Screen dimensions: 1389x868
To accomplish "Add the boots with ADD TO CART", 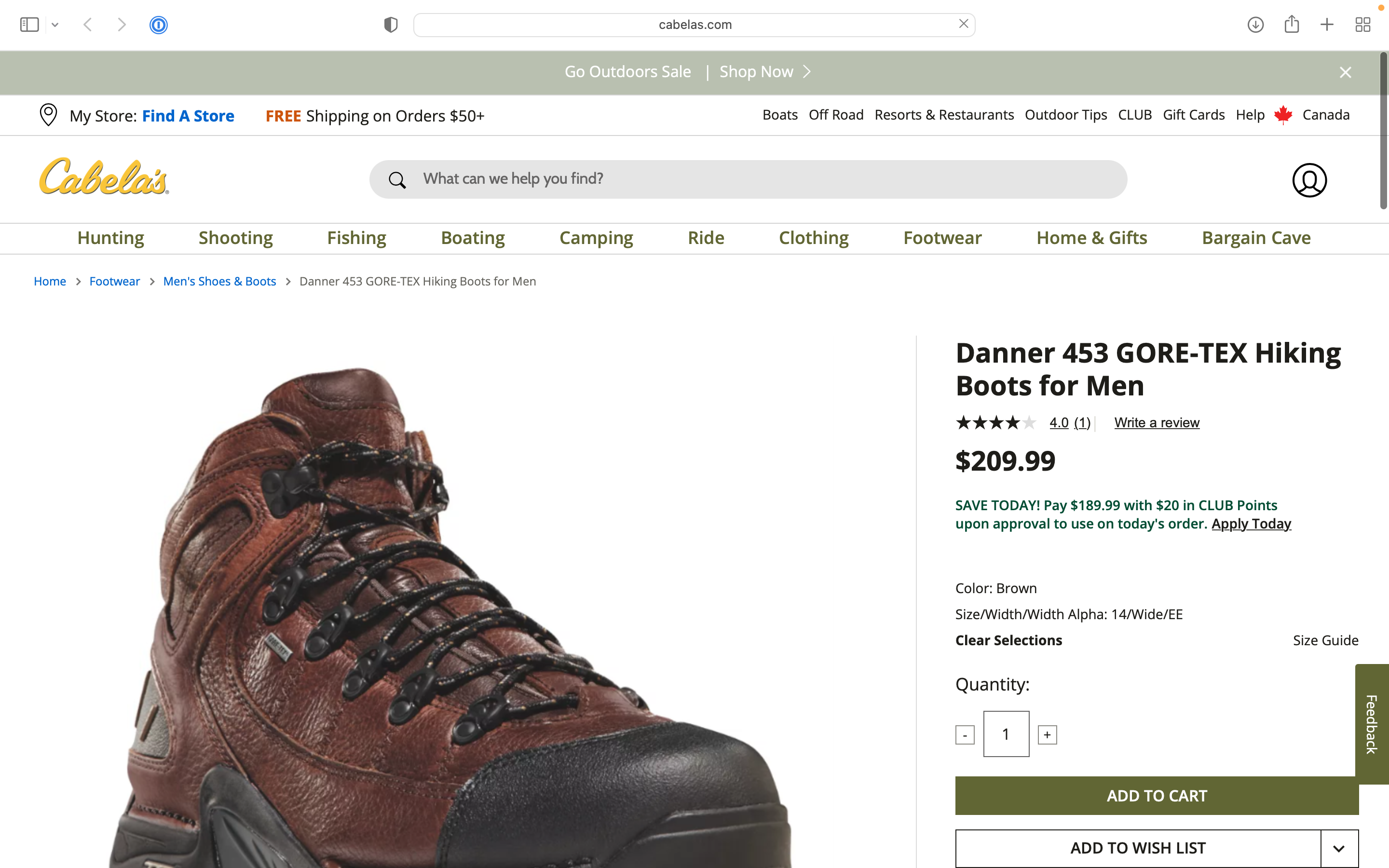I will point(1157,796).
